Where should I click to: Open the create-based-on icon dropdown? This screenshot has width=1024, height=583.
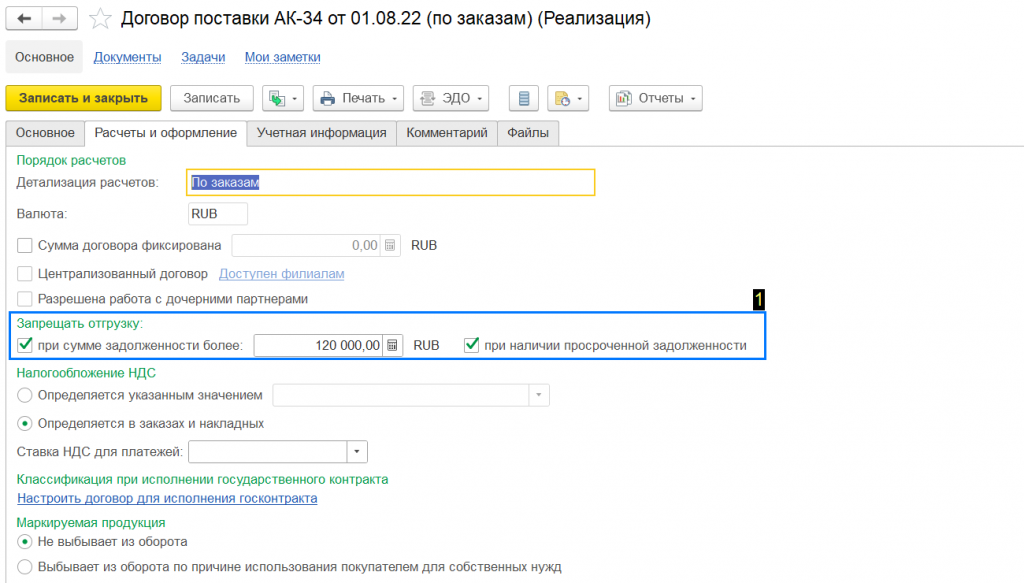283,99
